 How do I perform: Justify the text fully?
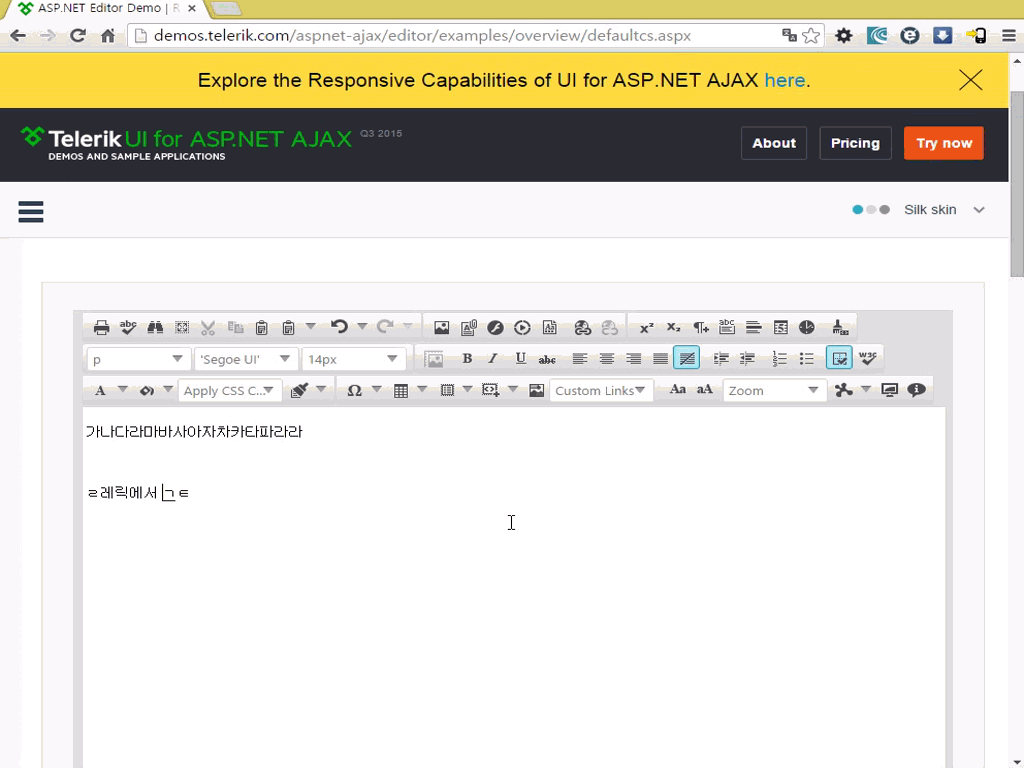pyautogui.click(x=660, y=358)
